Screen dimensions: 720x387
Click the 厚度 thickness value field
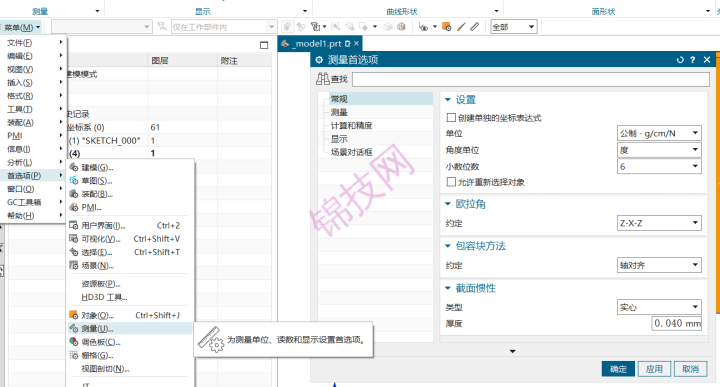click(x=676, y=323)
